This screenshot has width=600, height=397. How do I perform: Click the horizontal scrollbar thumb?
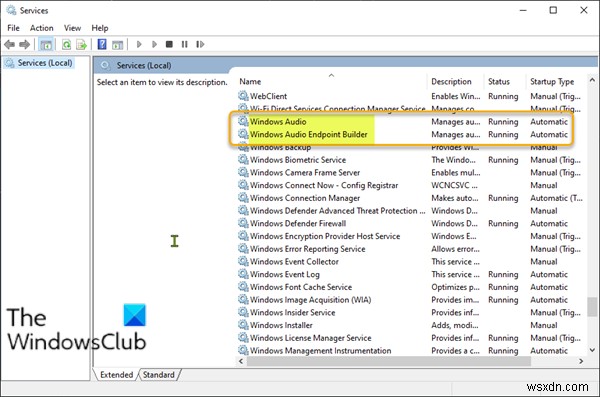[x=389, y=361]
